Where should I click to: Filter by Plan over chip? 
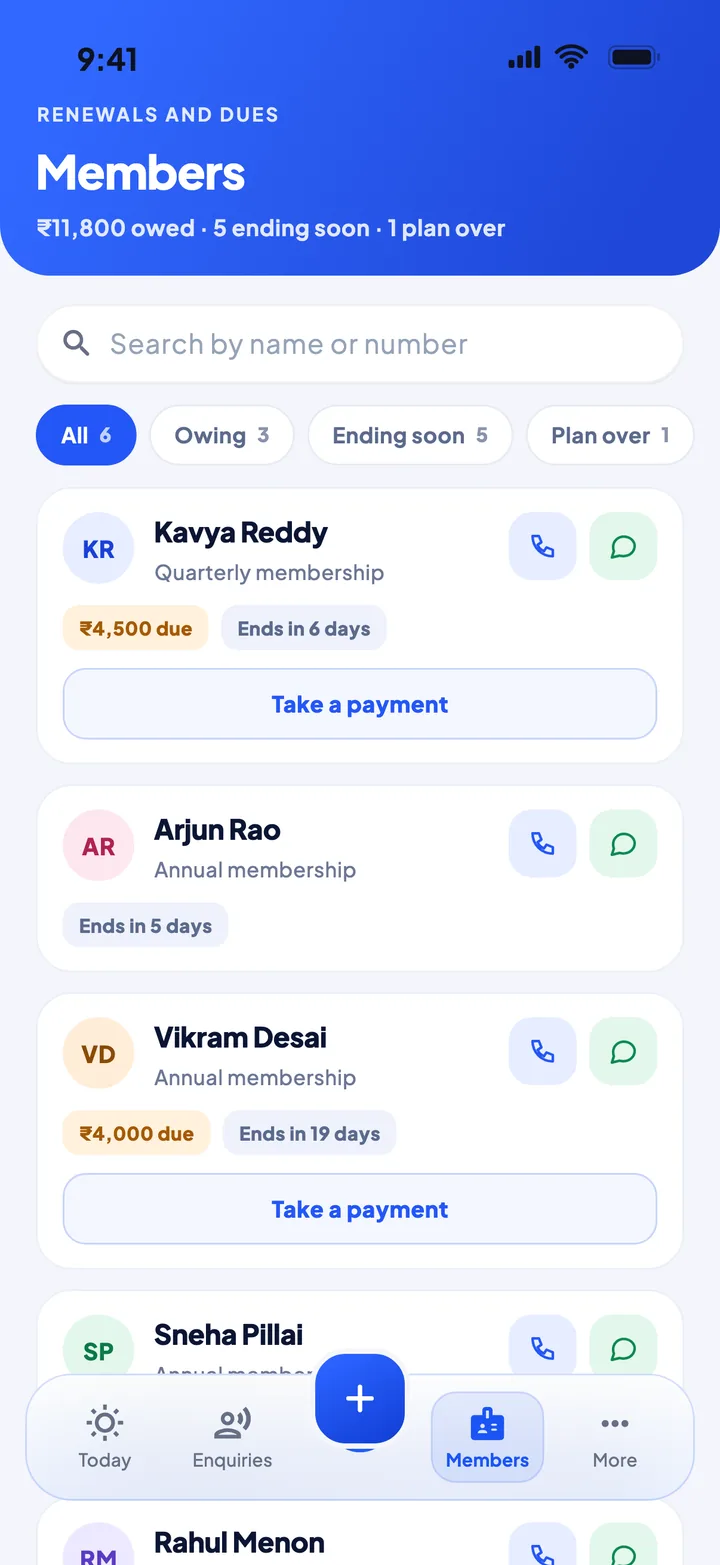click(x=610, y=435)
